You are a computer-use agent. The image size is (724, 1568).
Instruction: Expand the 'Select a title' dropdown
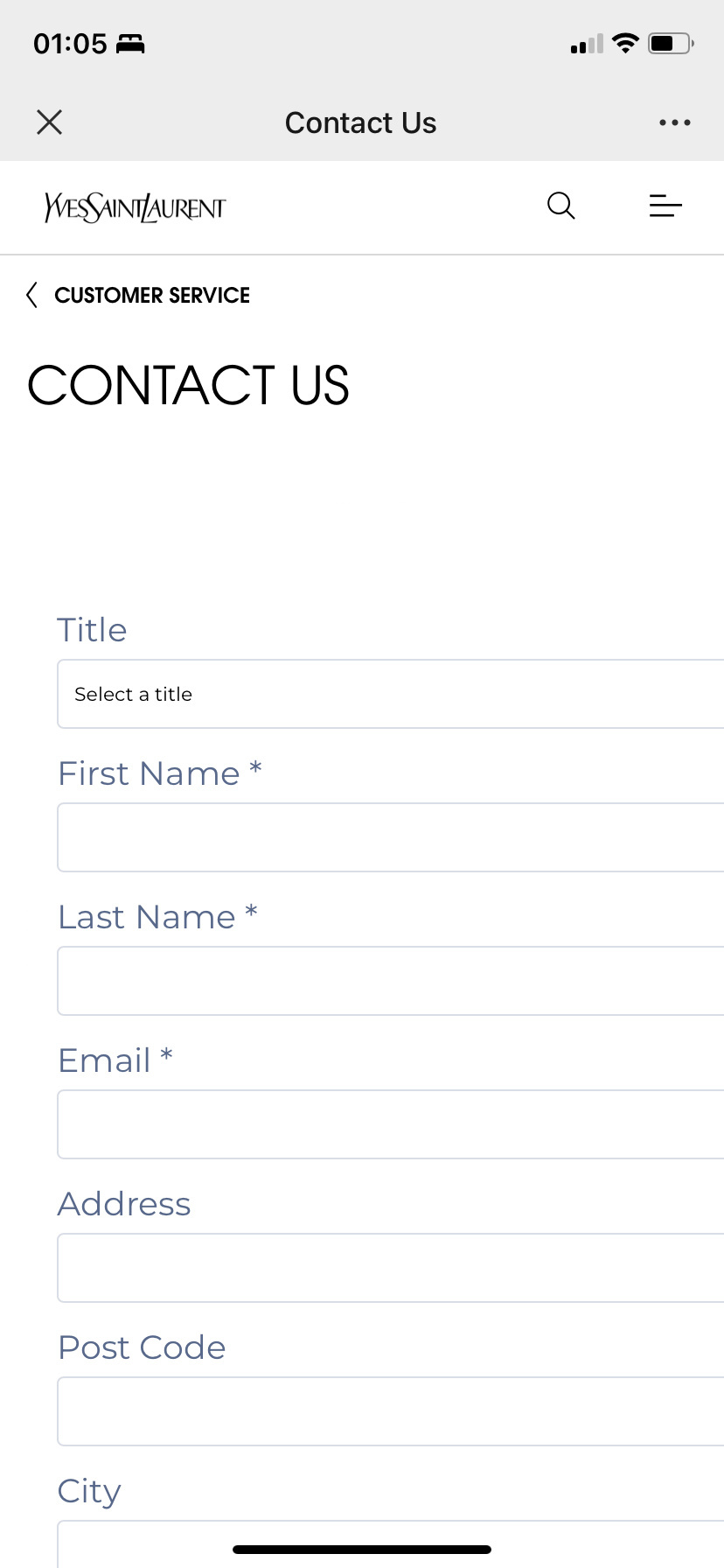point(391,694)
